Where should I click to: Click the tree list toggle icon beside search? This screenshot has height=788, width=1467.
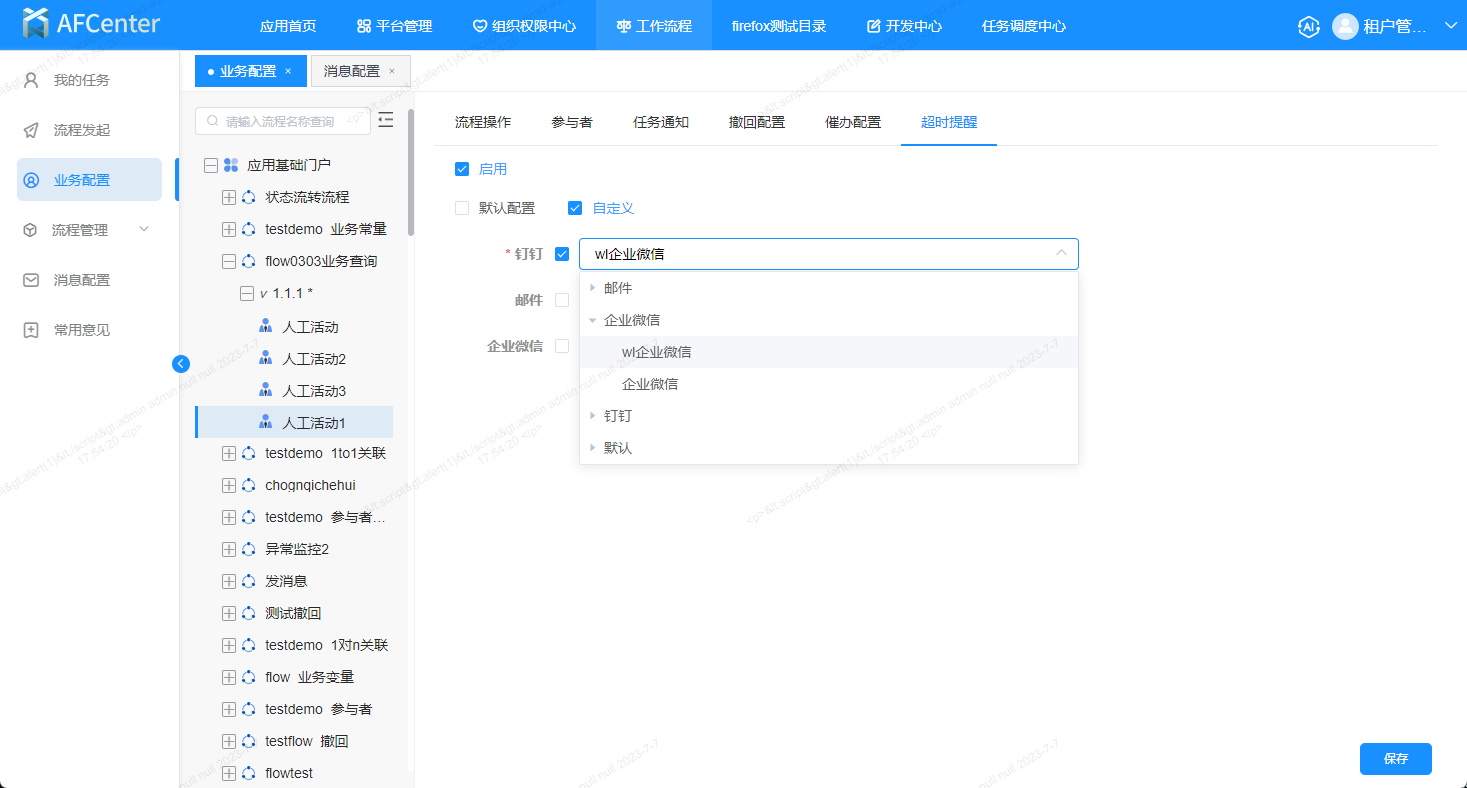[x=386, y=121]
